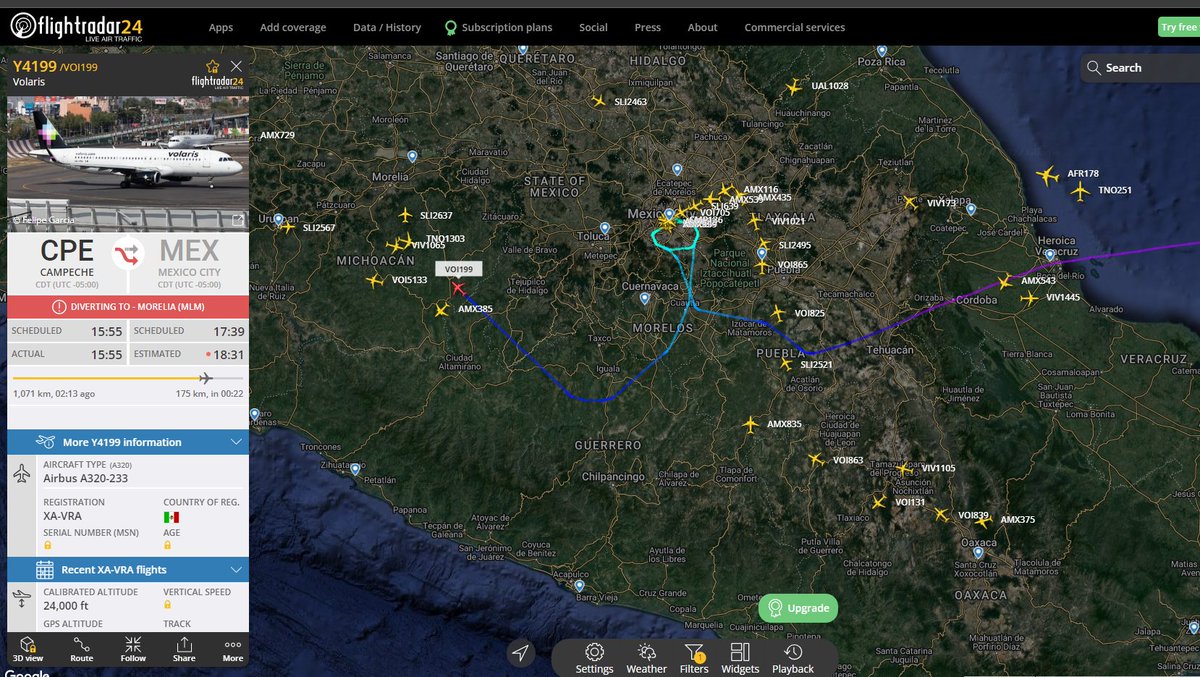The width and height of the screenshot is (1200, 677).
Task: Click the VOI199 callsign label on map
Action: 460,269
